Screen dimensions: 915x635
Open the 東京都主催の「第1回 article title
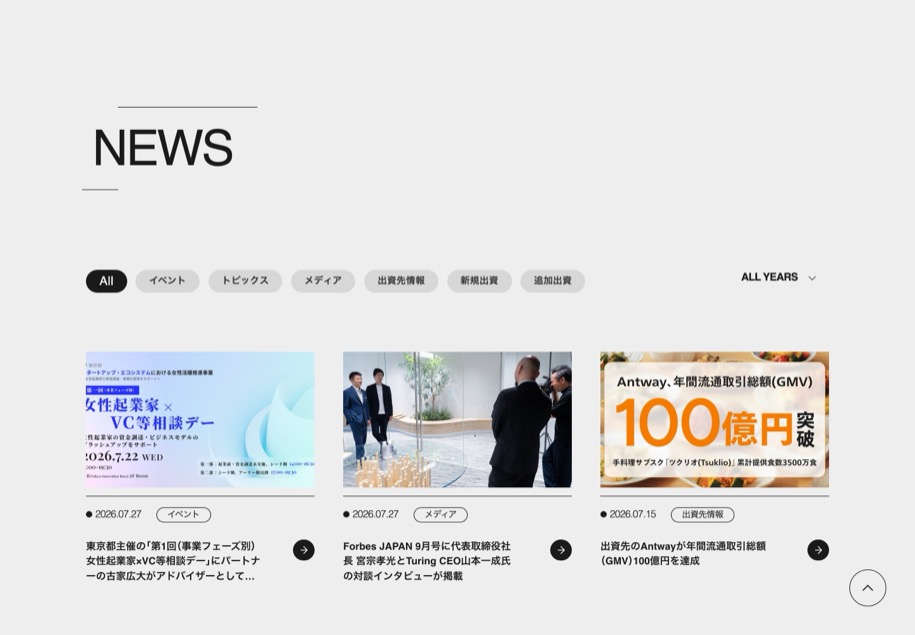click(x=173, y=561)
